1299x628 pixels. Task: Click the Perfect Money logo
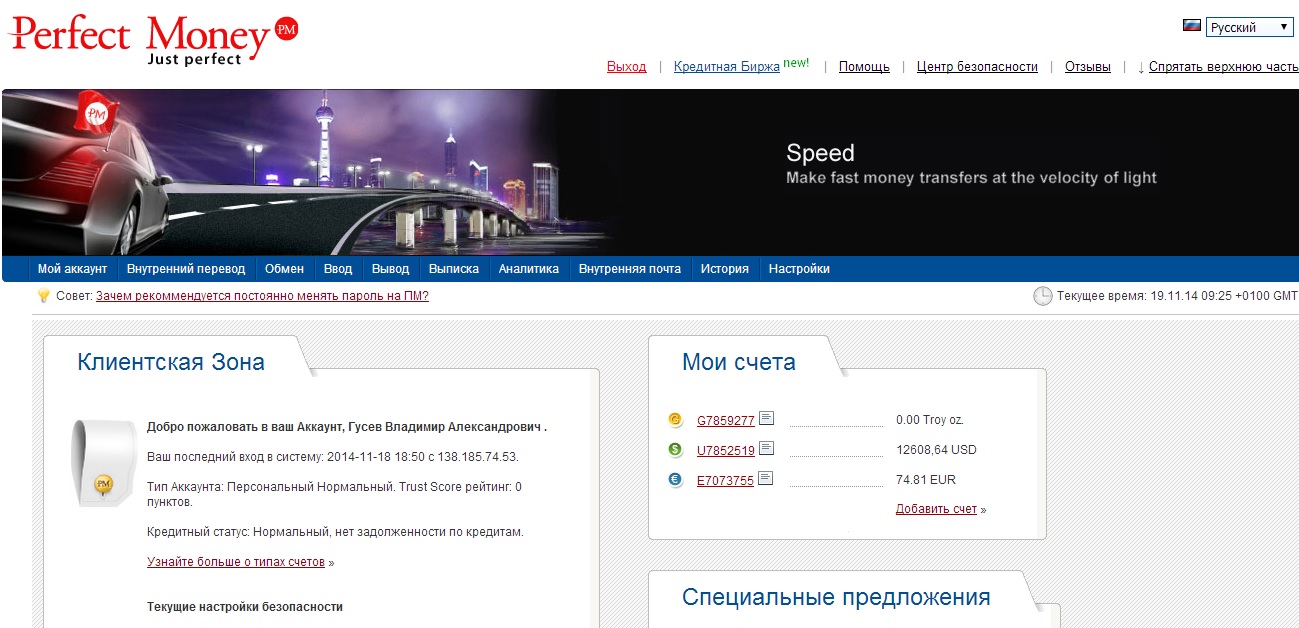coord(153,40)
